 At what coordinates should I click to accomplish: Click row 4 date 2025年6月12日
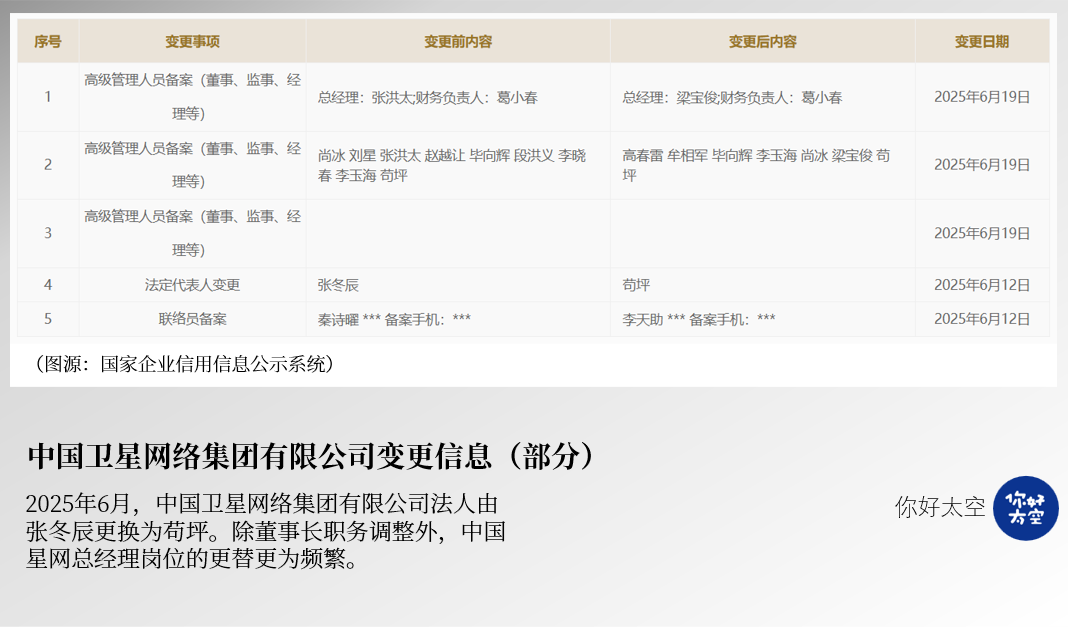[982, 285]
